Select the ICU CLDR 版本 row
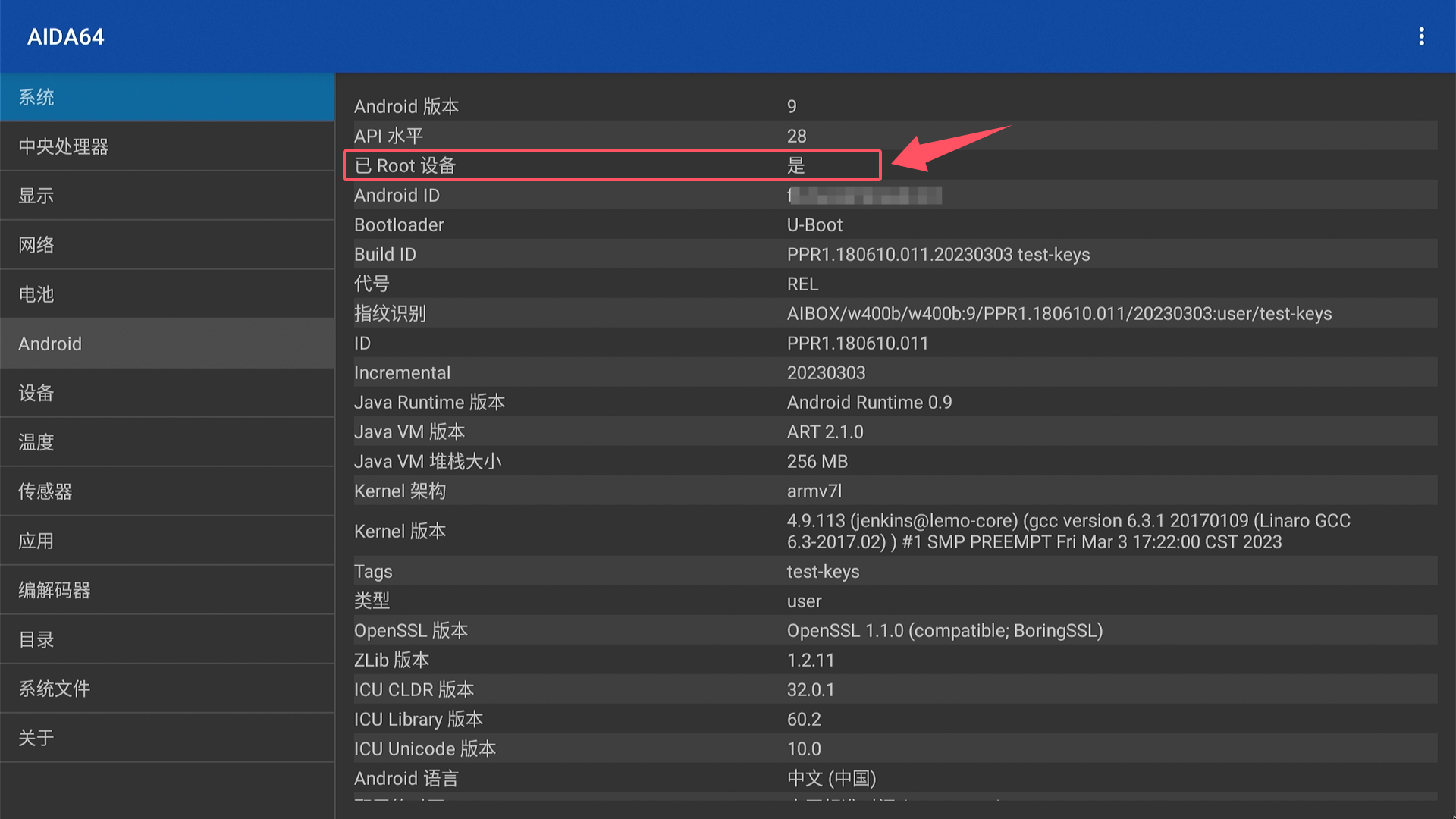Viewport: 1456px width, 819px height. coord(895,689)
